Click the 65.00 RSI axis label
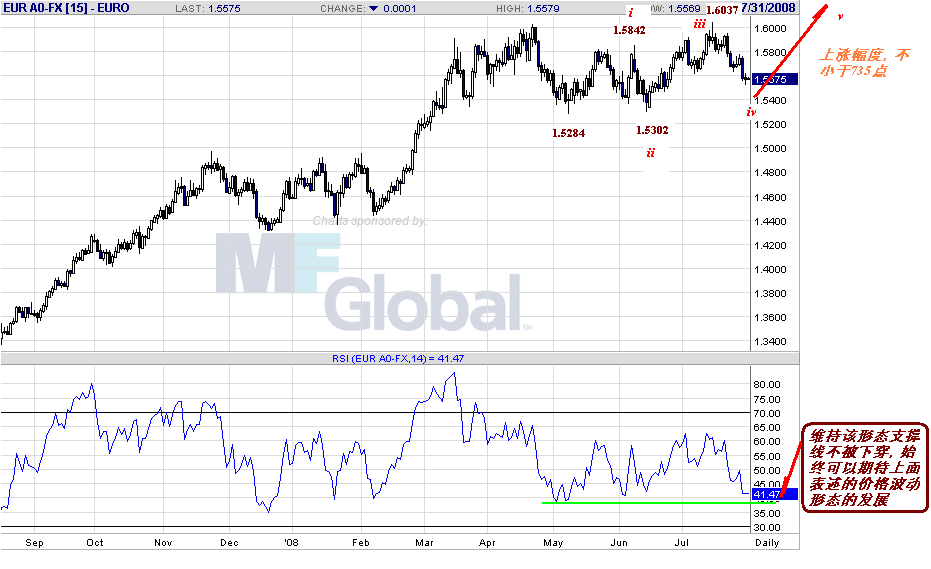This screenshot has height=569, width=931. coord(767,428)
